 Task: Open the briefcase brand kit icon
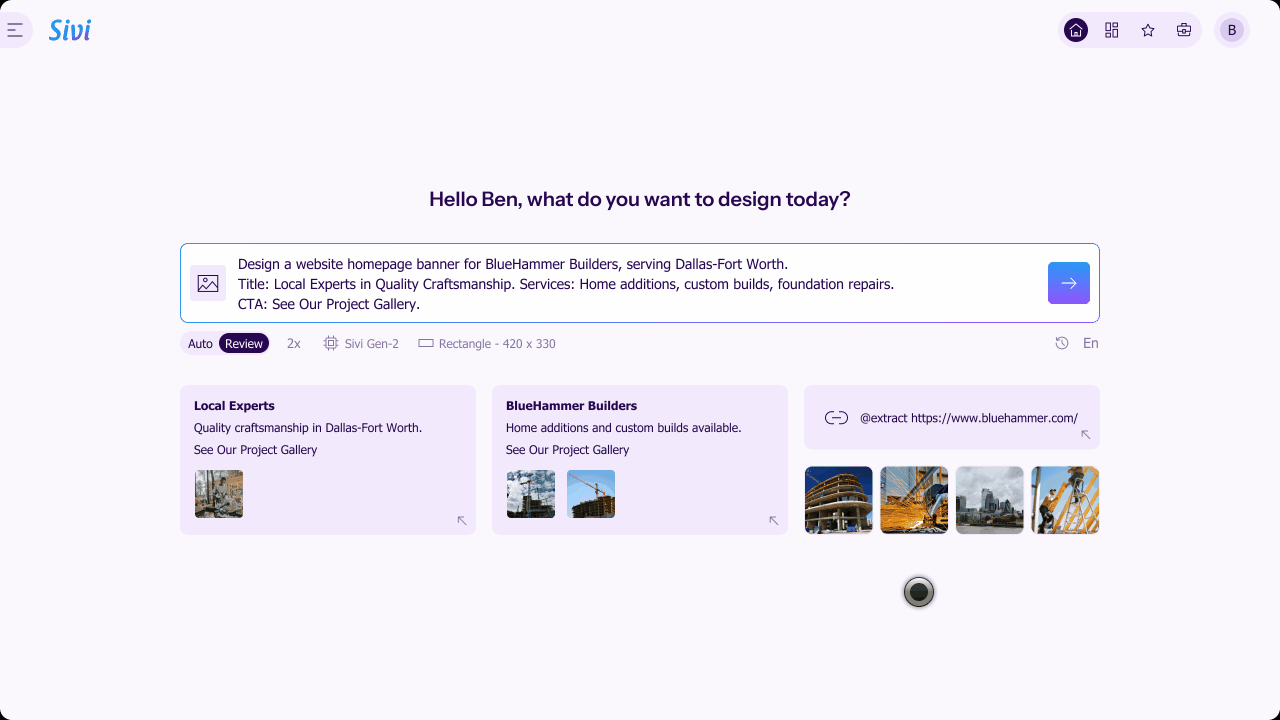[1184, 30]
